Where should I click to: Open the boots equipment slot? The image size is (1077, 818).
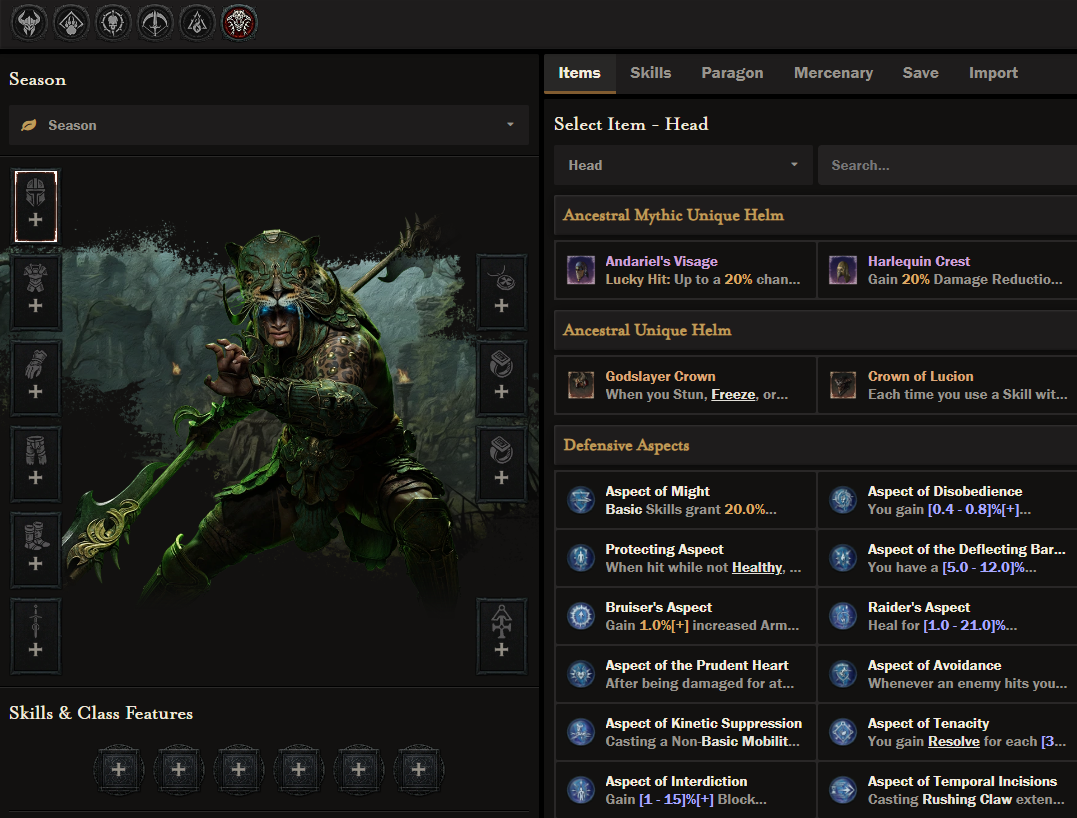coord(36,549)
